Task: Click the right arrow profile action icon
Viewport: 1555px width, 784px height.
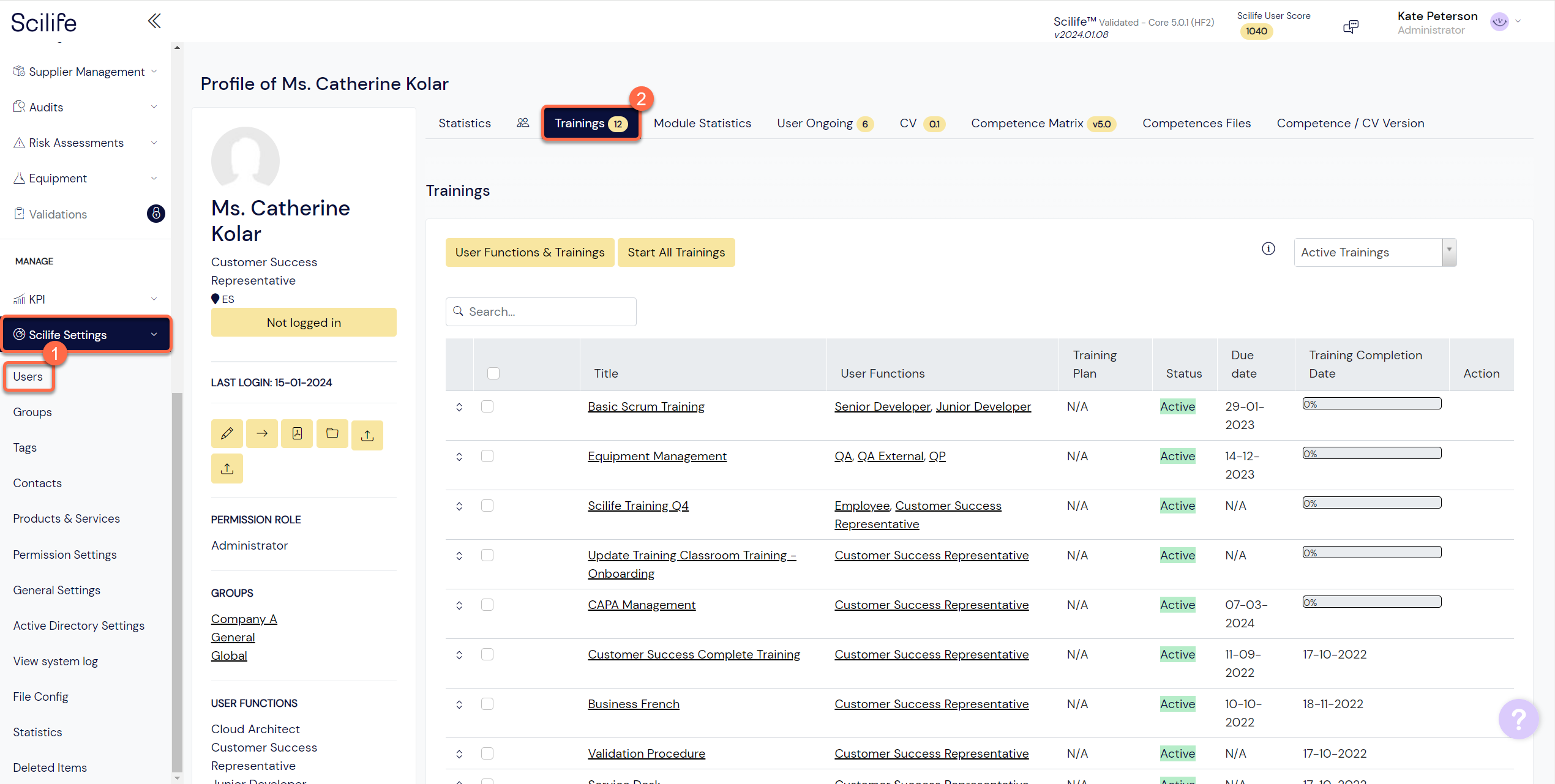Action: click(x=262, y=434)
